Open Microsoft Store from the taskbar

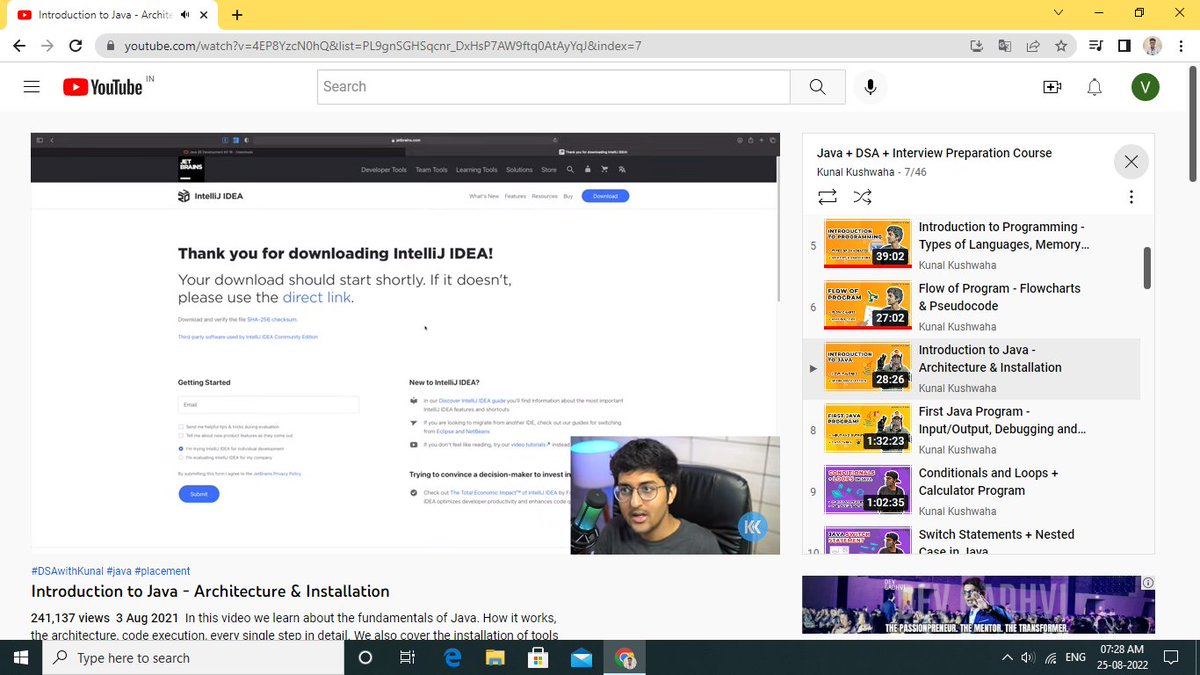pyautogui.click(x=538, y=657)
